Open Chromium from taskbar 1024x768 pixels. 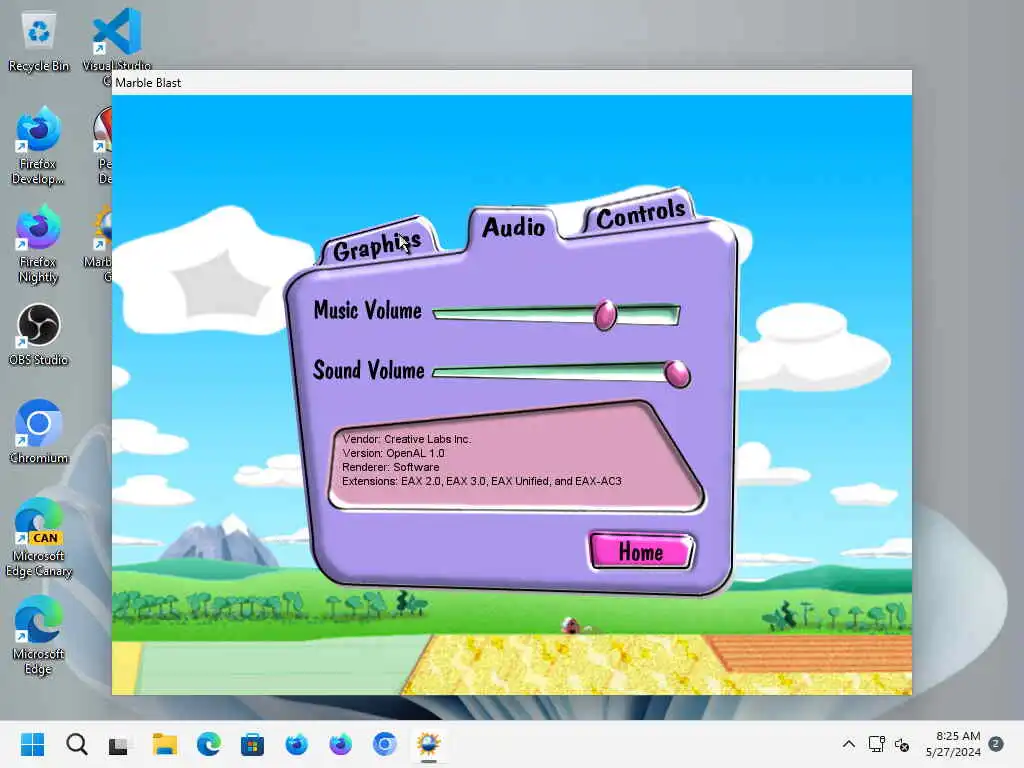[385, 744]
